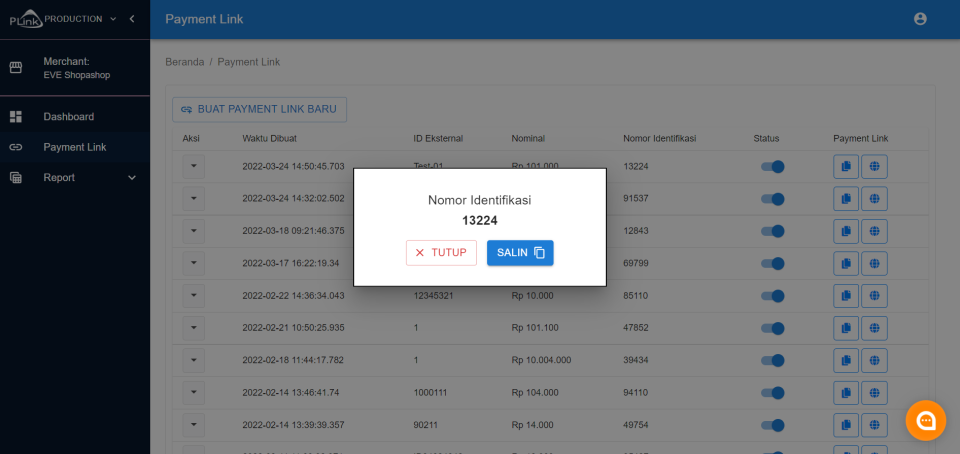Copy payment link for row 47852

846,328
